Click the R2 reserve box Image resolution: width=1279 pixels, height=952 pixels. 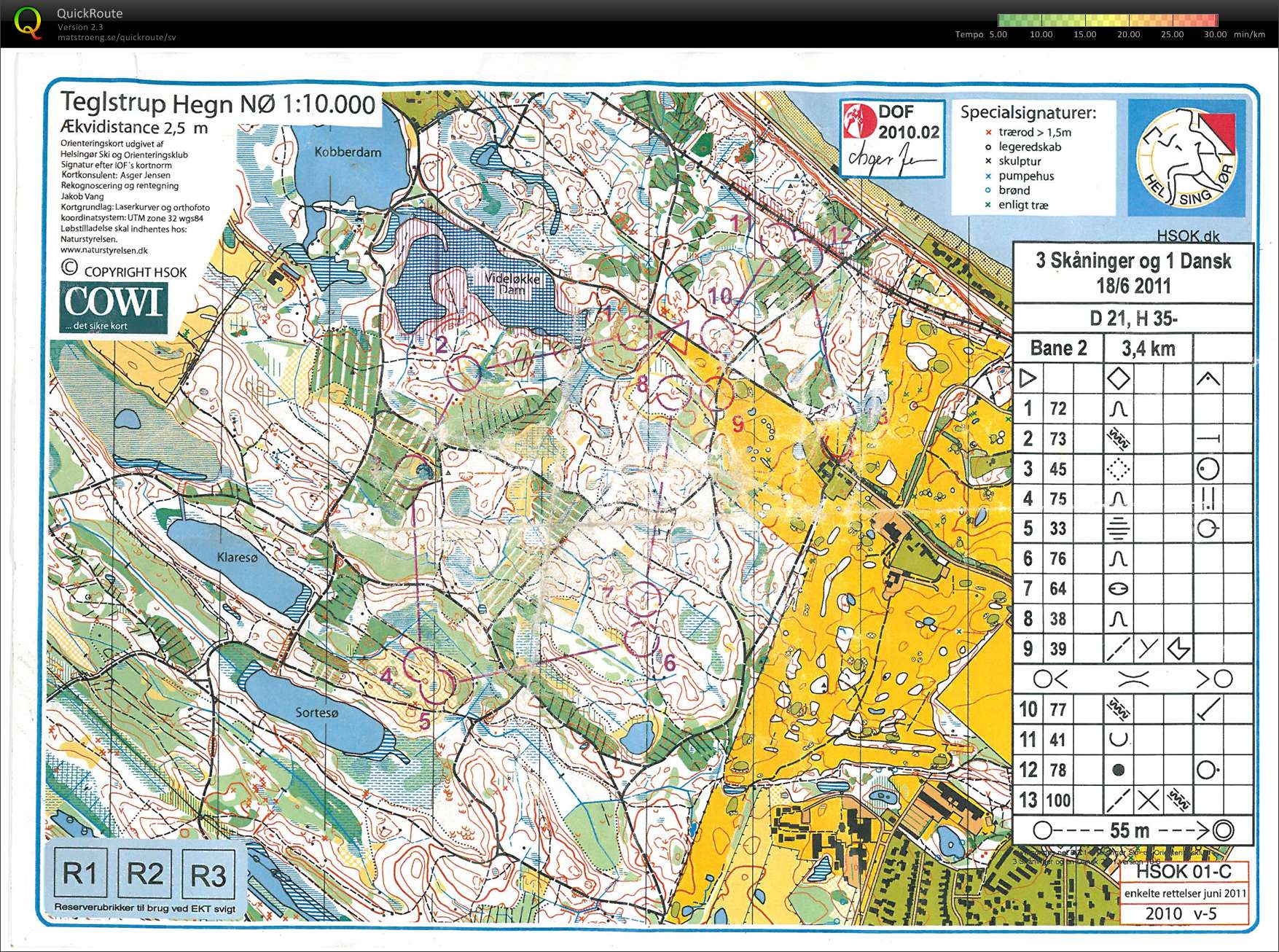tap(144, 873)
